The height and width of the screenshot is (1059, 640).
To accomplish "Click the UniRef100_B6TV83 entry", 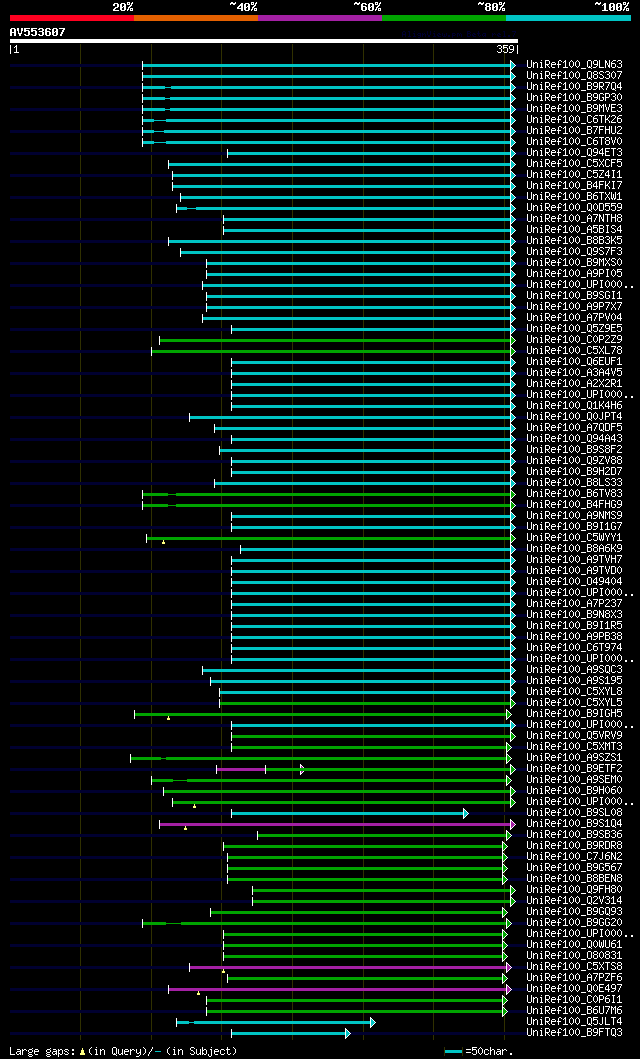I will (575, 493).
